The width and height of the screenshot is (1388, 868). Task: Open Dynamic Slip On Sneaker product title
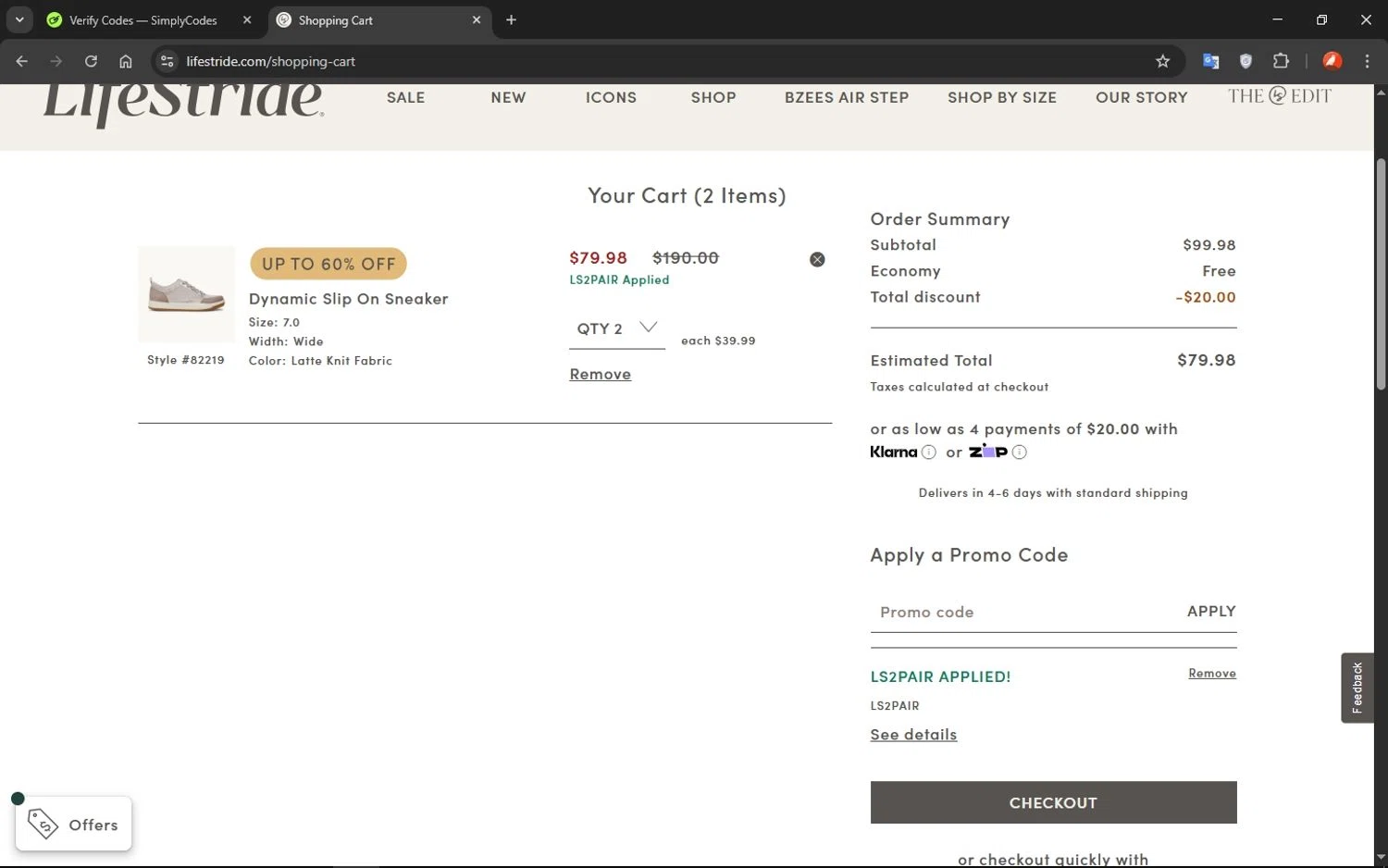pos(348,299)
